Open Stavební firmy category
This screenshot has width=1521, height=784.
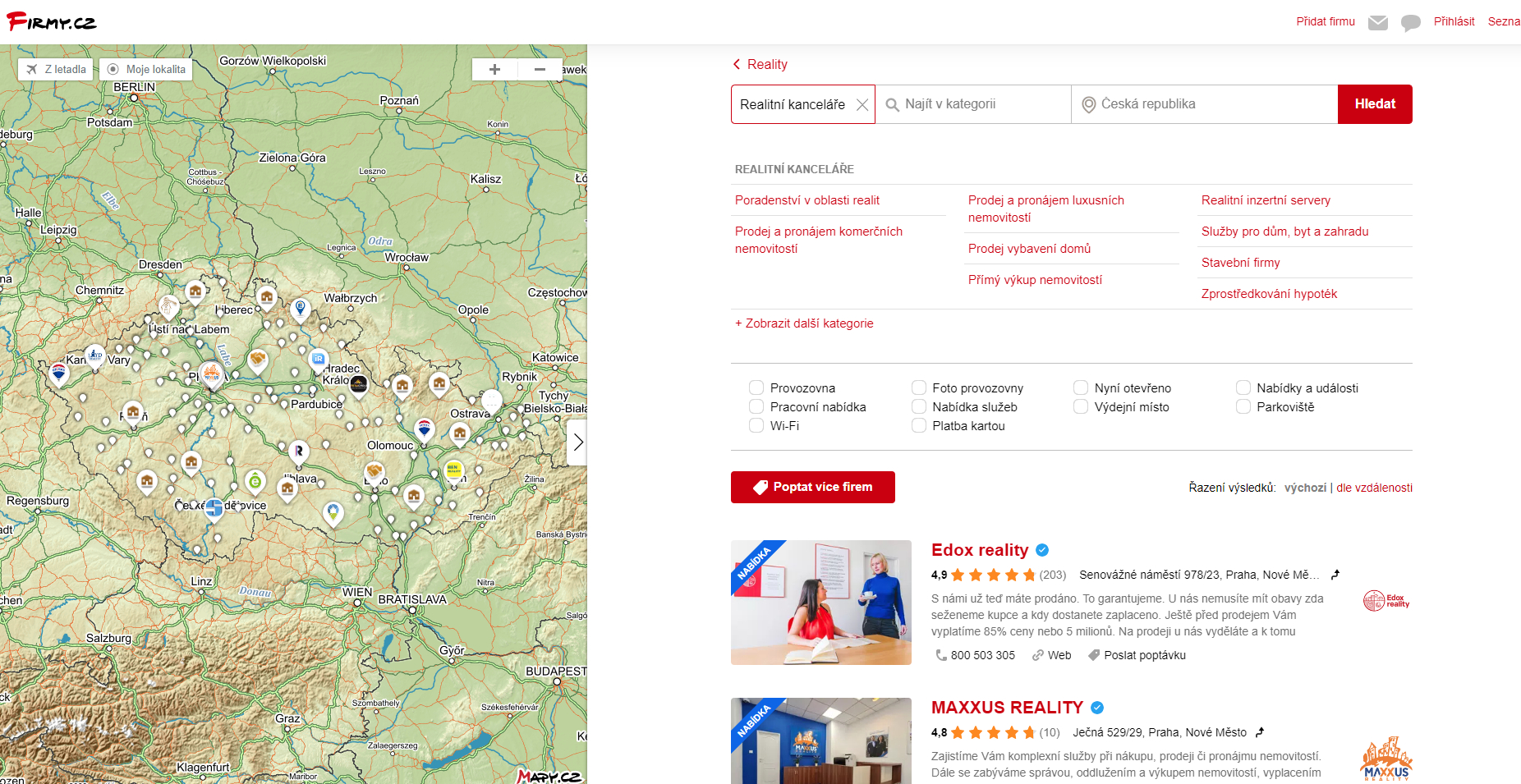click(x=1241, y=263)
